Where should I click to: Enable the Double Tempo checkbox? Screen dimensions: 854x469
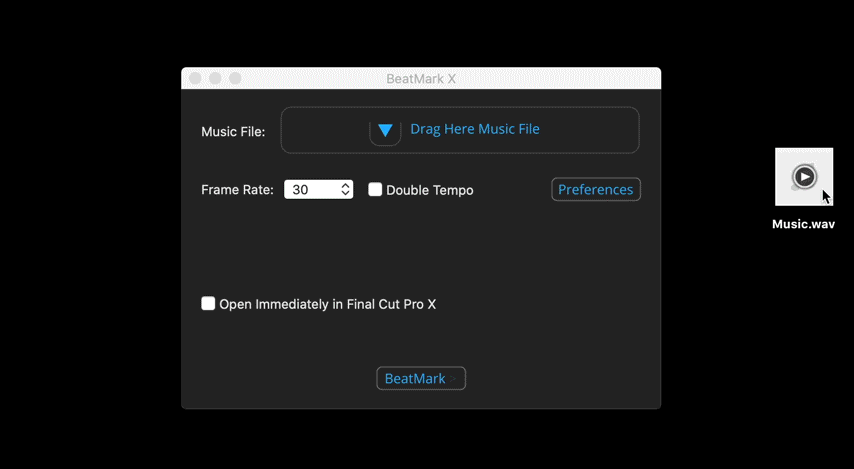(375, 190)
